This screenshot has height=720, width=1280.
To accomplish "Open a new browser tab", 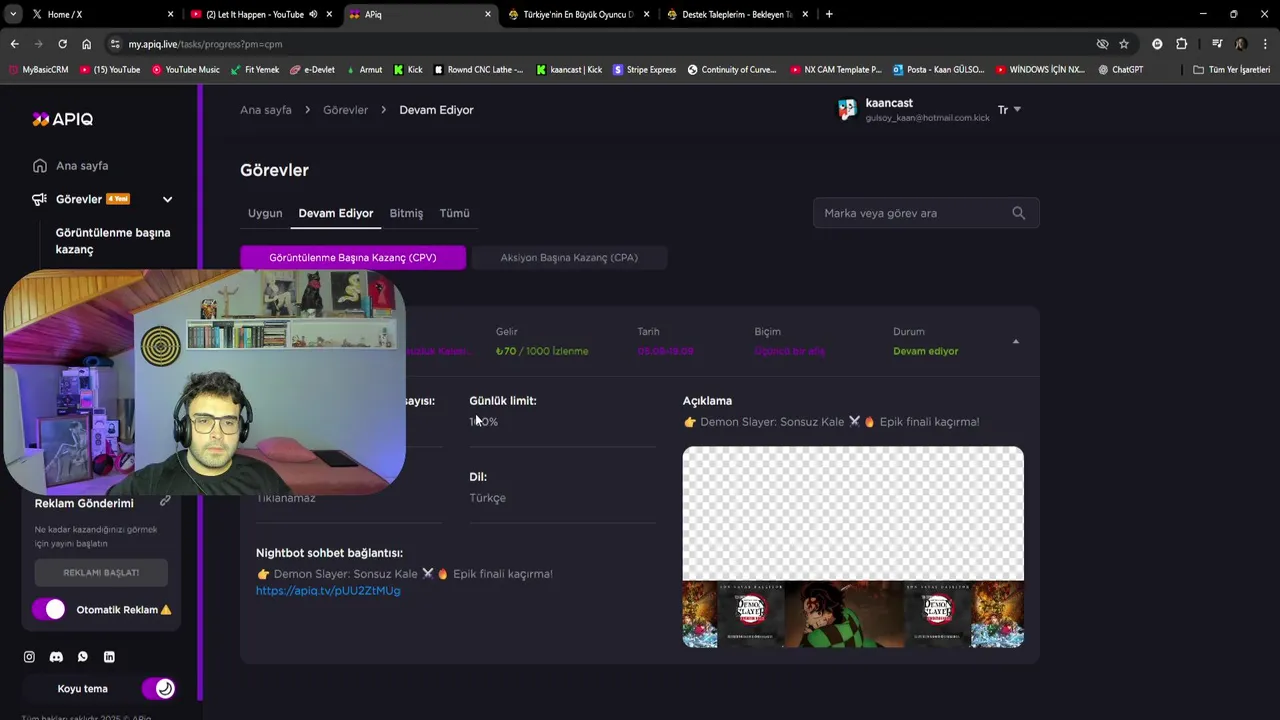I will click(829, 14).
